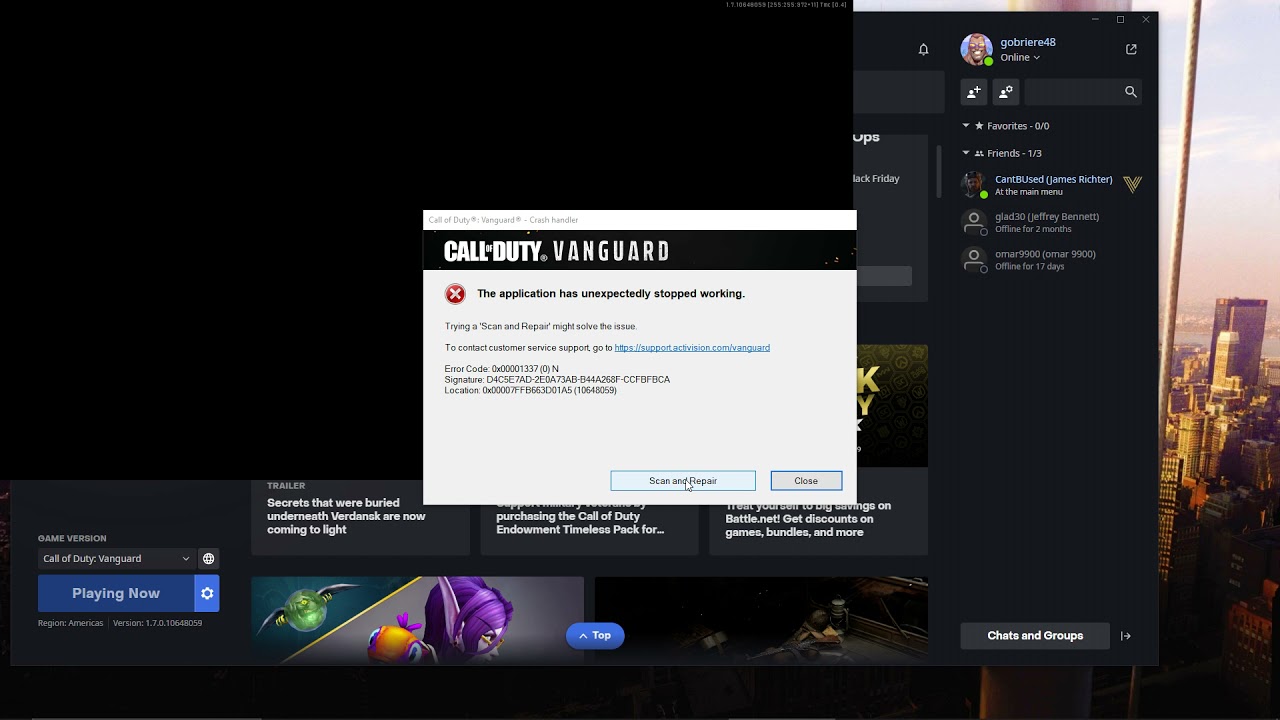Click the colorful character banner thumbnail
The width and height of the screenshot is (1280, 720).
click(417, 620)
